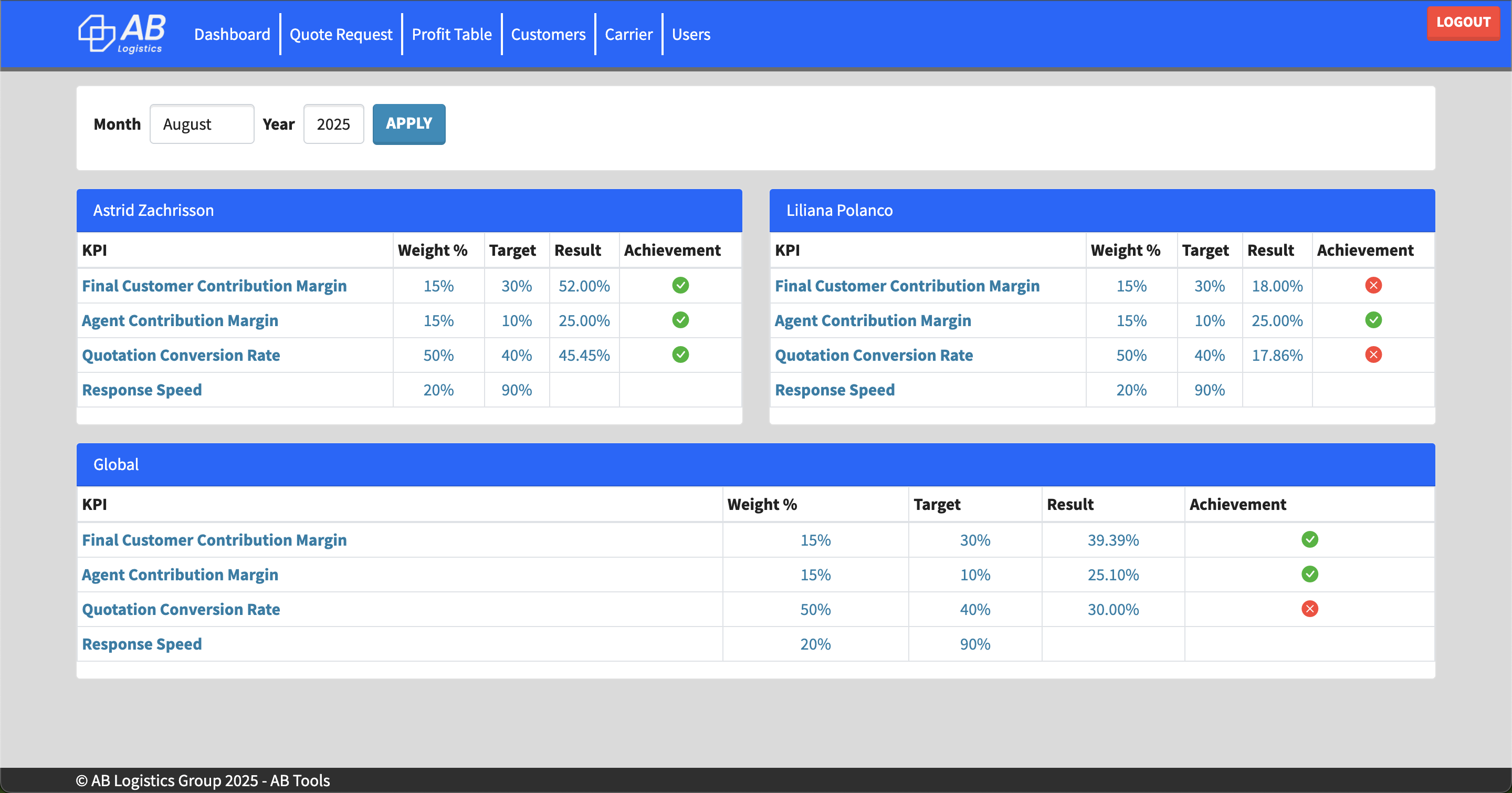Open the Year dropdown showing 2025

(x=333, y=124)
